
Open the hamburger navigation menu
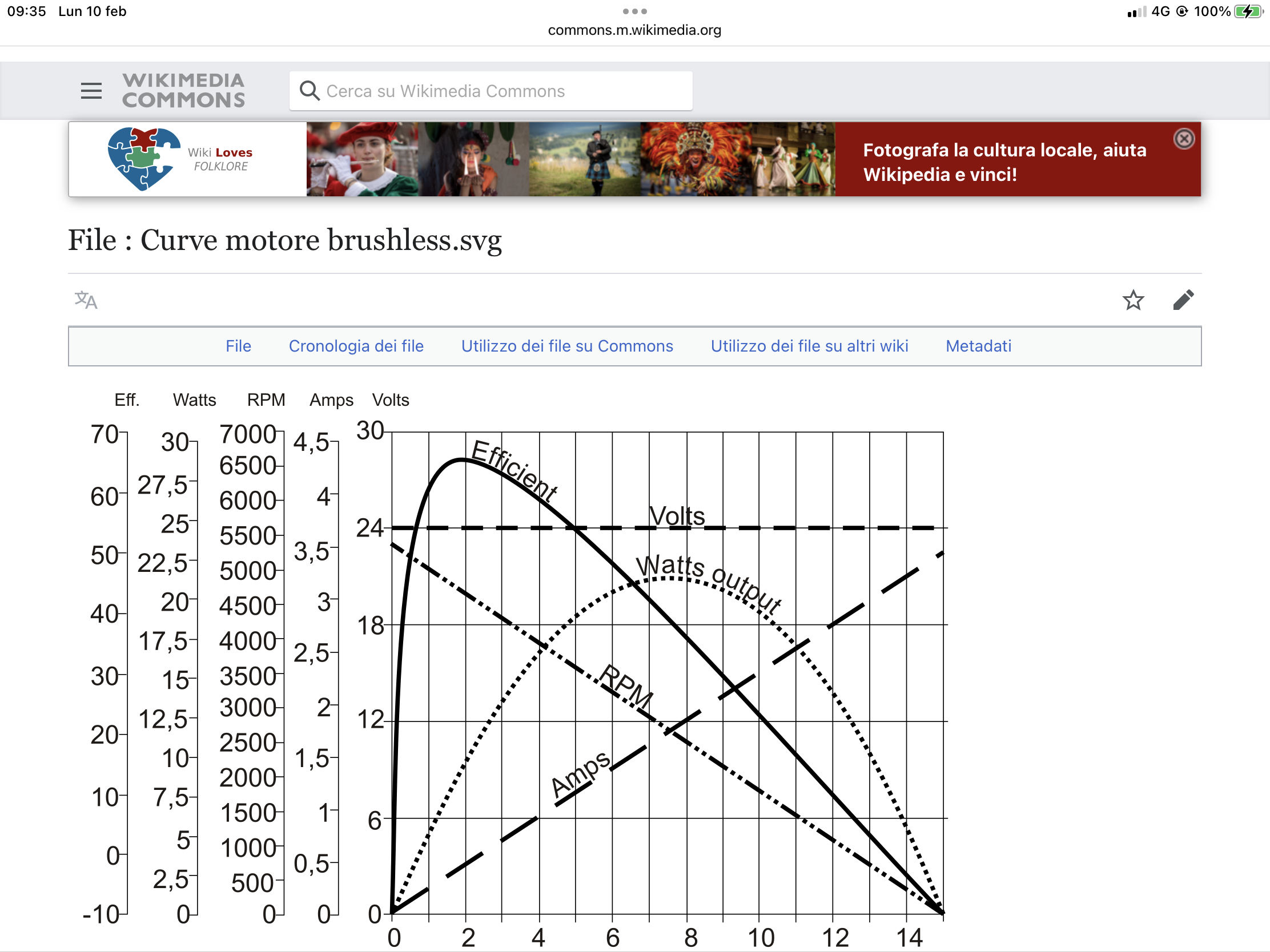(x=91, y=91)
